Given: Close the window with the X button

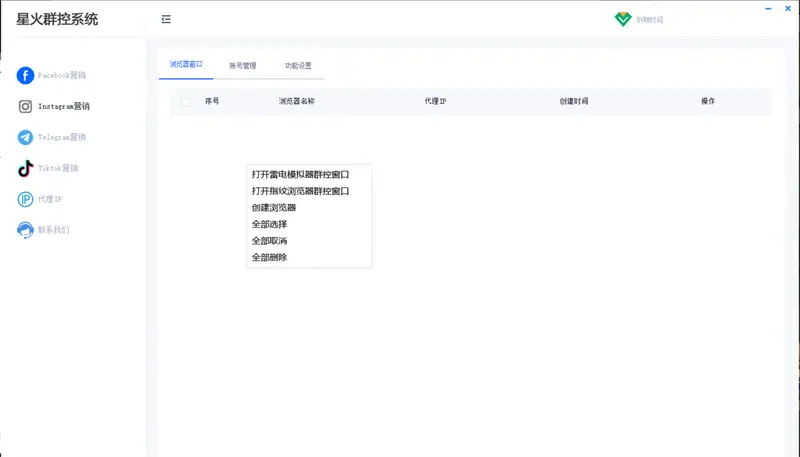Looking at the screenshot, I should 788,9.
